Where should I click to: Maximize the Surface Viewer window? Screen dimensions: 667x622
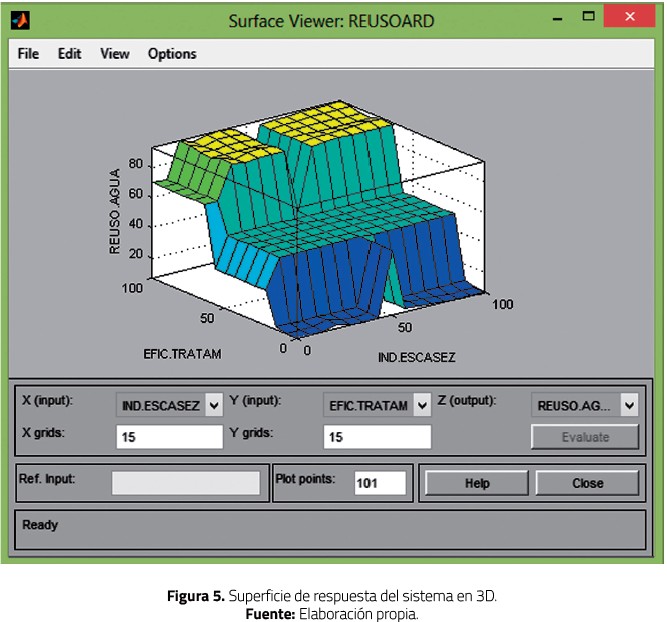point(589,18)
